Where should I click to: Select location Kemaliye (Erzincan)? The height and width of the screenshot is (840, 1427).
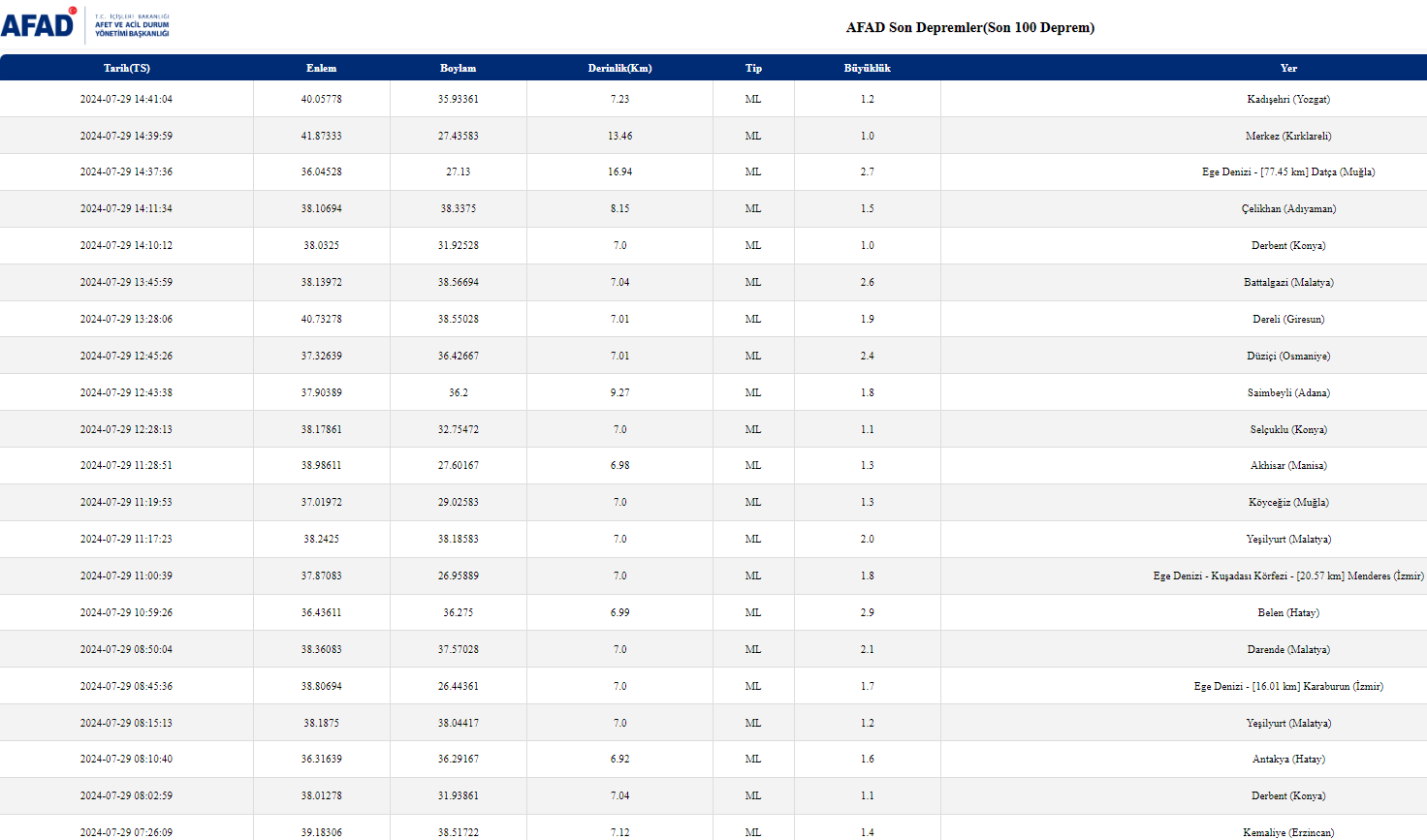click(x=1288, y=832)
